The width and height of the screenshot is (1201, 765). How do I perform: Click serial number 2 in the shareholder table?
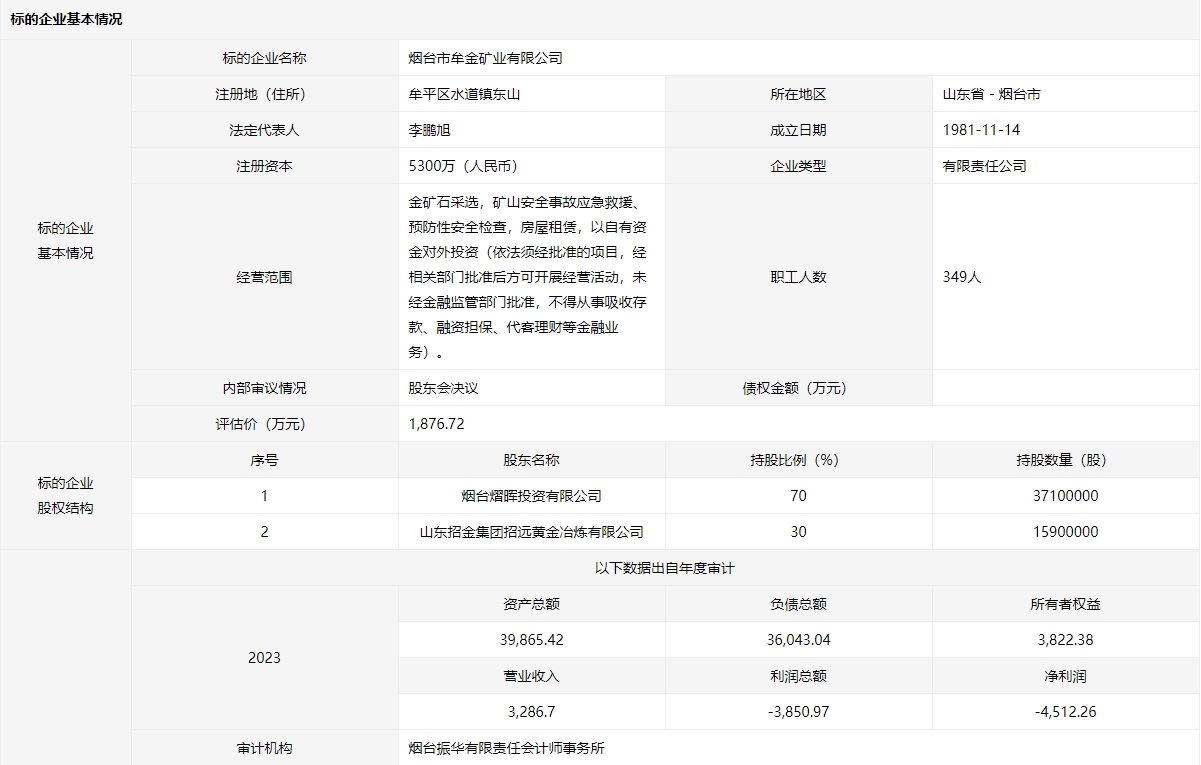[x=264, y=532]
